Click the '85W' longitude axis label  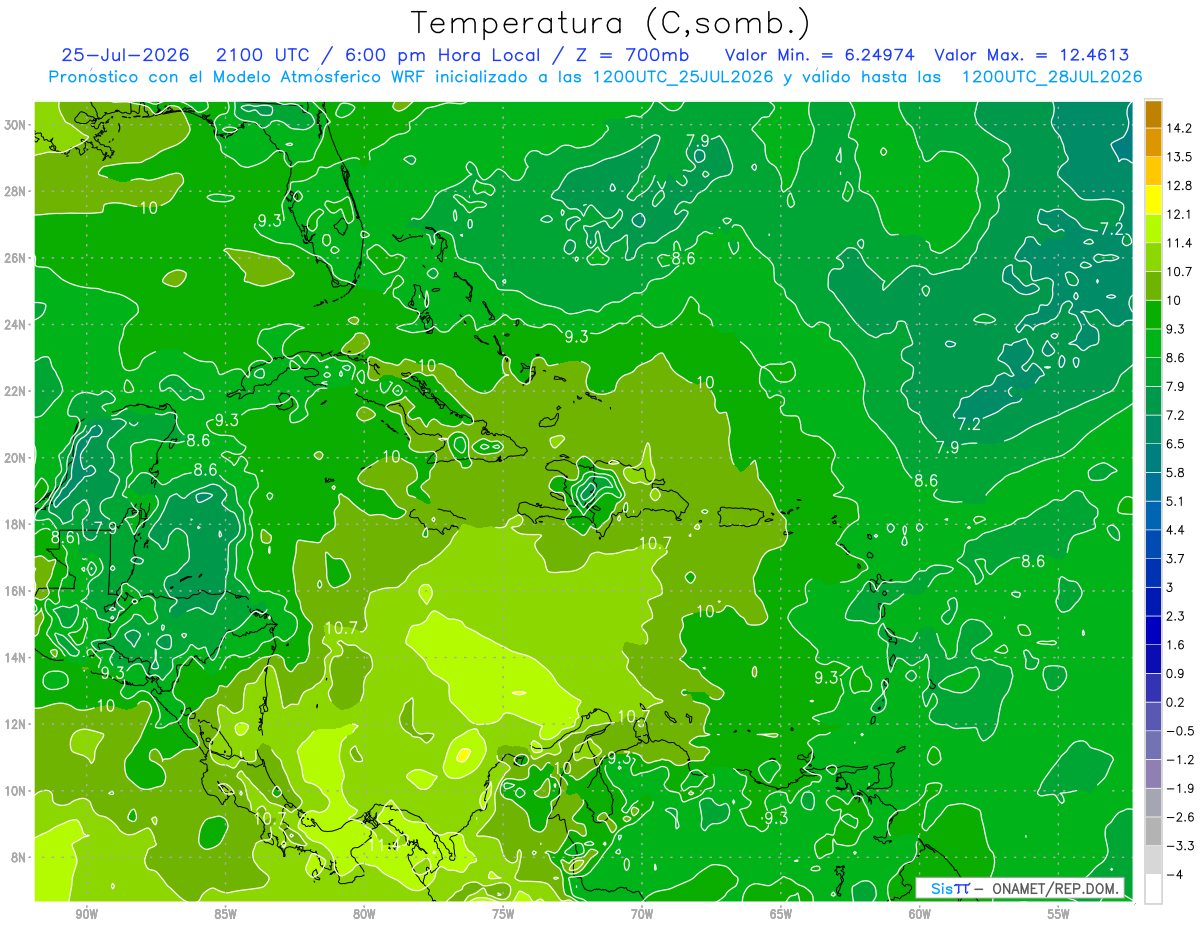[x=225, y=914]
